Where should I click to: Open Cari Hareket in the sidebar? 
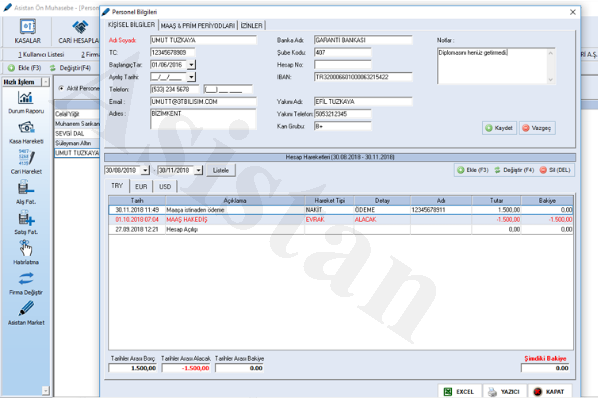[x=26, y=162]
